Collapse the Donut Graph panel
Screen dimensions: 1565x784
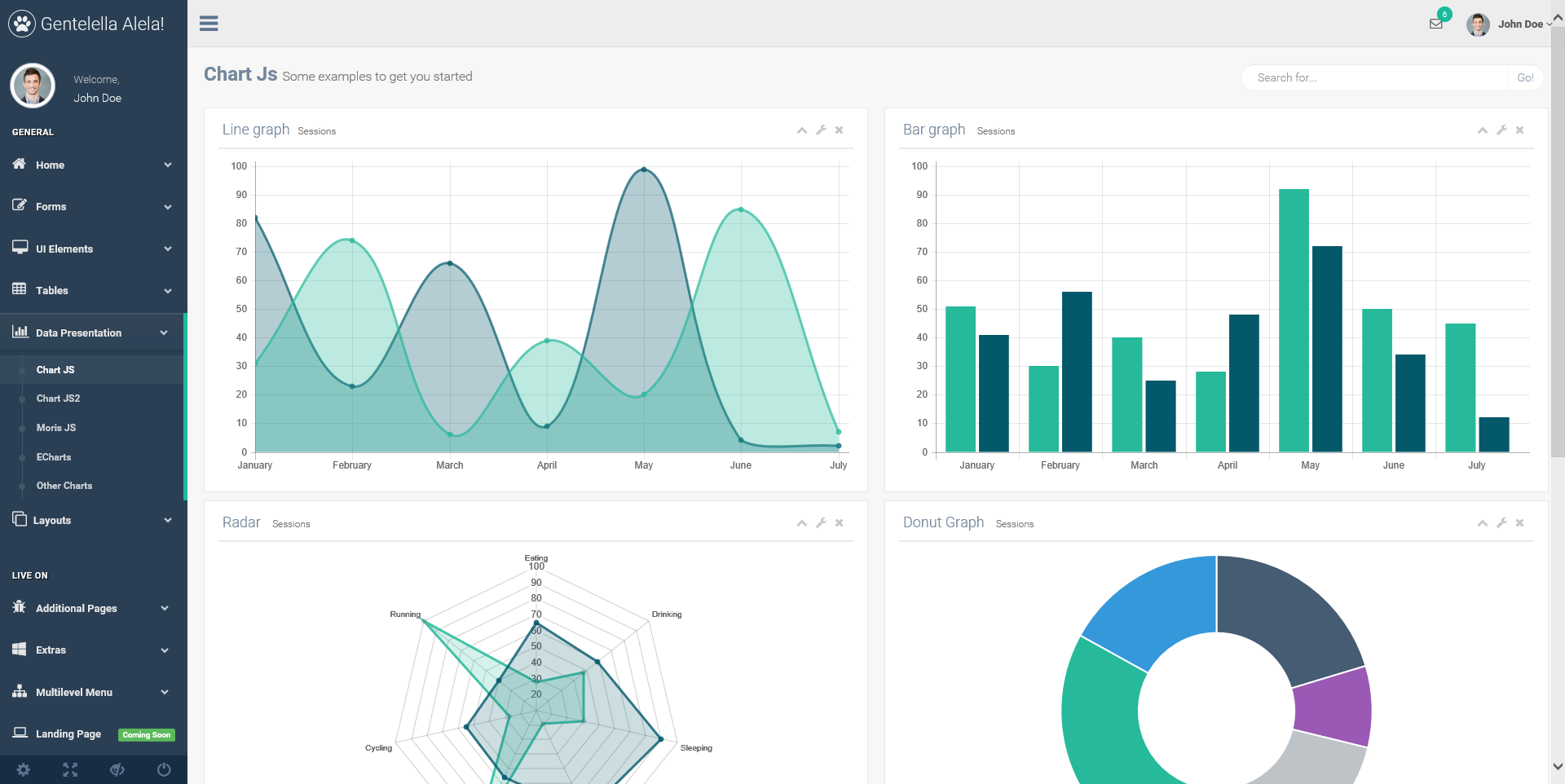(1483, 523)
